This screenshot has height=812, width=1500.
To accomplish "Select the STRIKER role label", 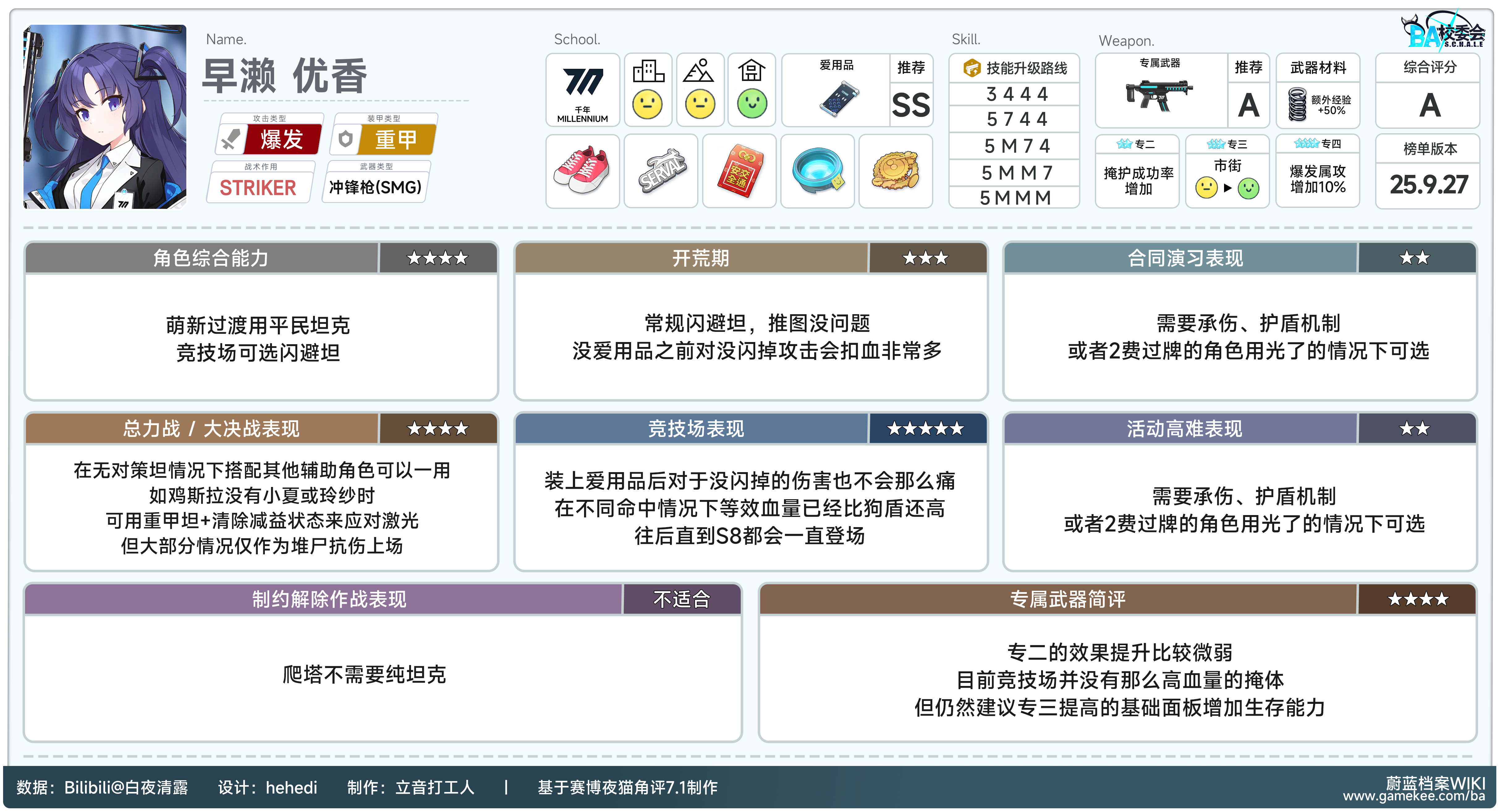I will coord(258,188).
